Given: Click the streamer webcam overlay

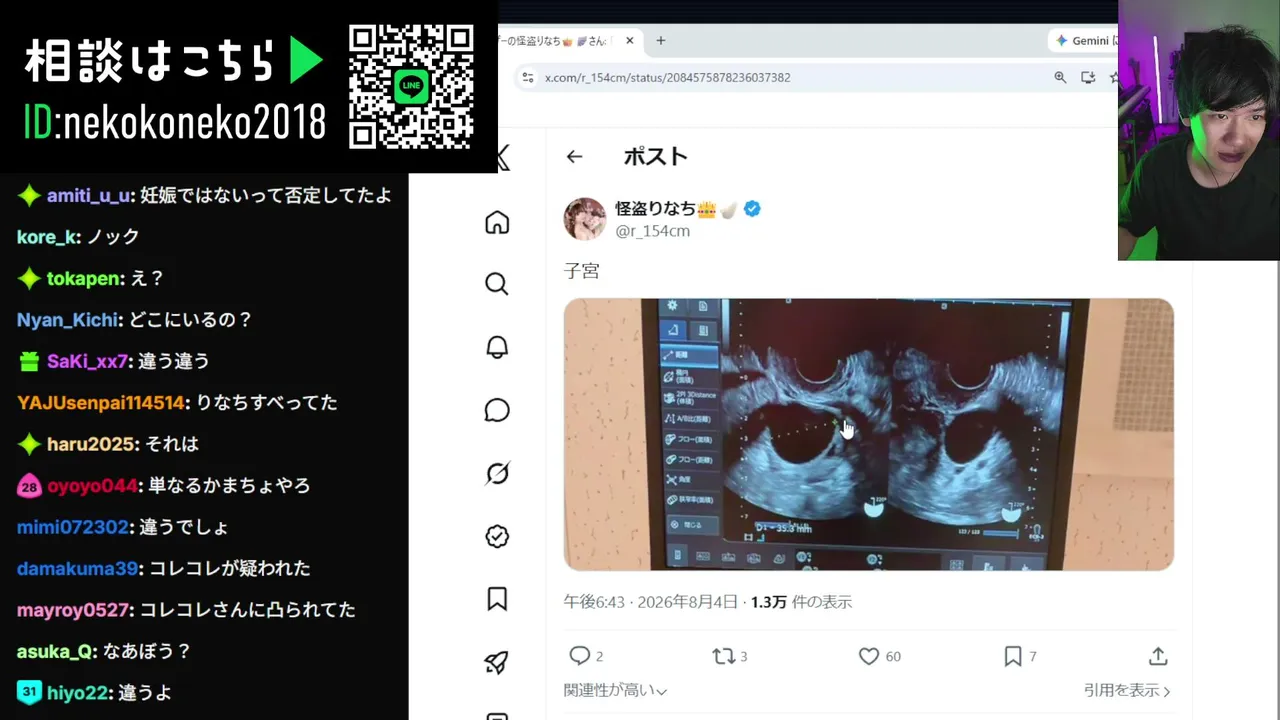Looking at the screenshot, I should tap(1199, 130).
